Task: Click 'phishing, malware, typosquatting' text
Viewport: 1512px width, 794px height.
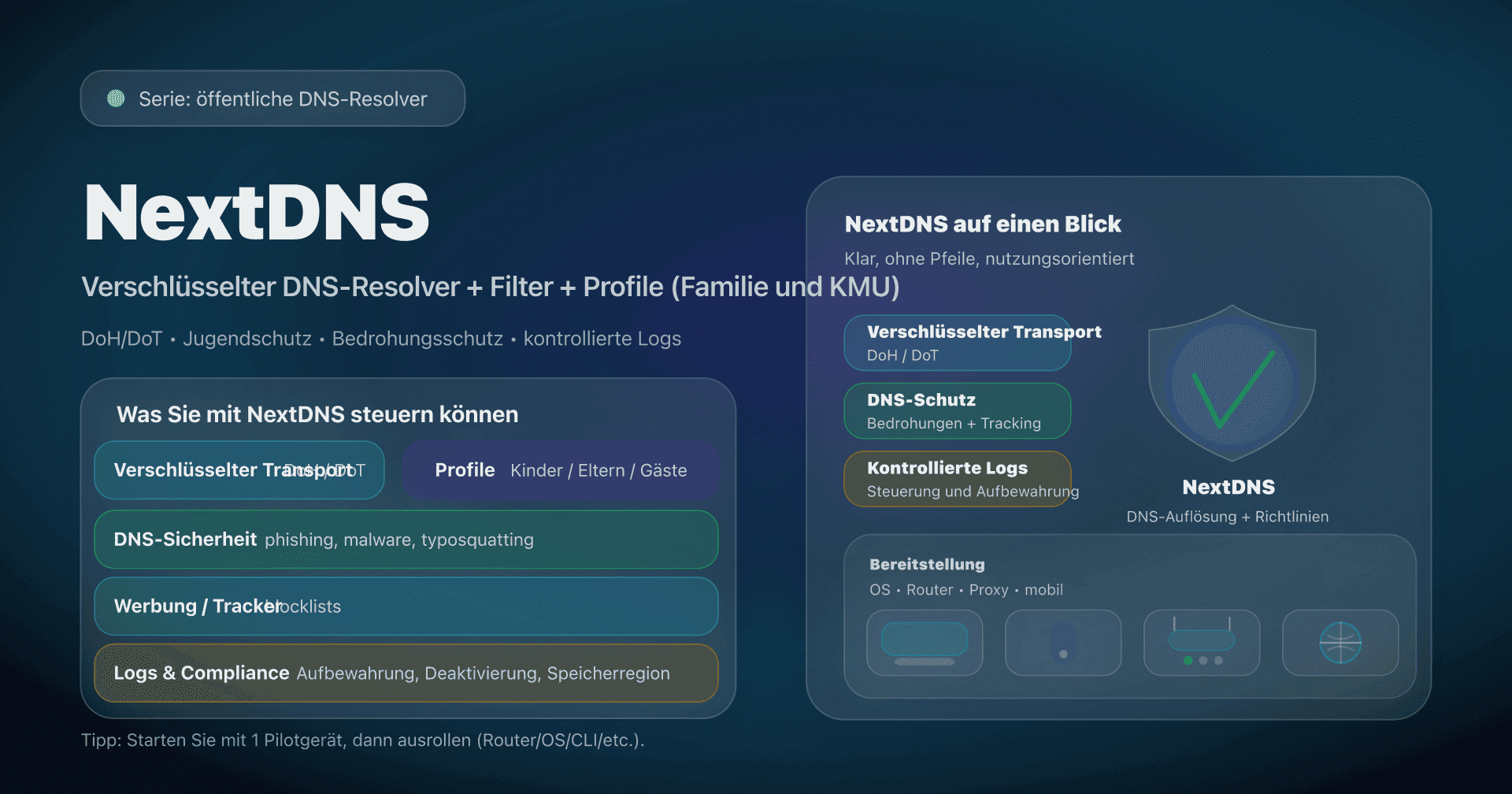Action: (399, 540)
